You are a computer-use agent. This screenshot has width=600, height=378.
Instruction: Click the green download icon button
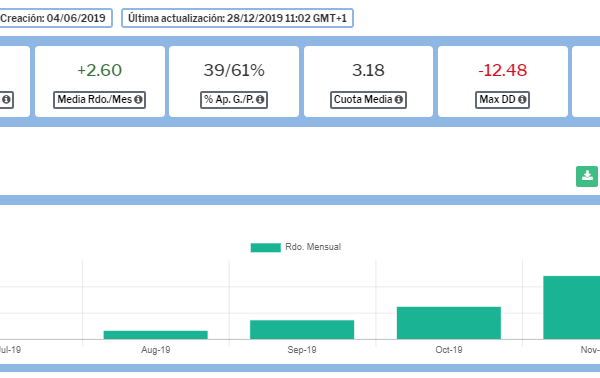tap(587, 176)
